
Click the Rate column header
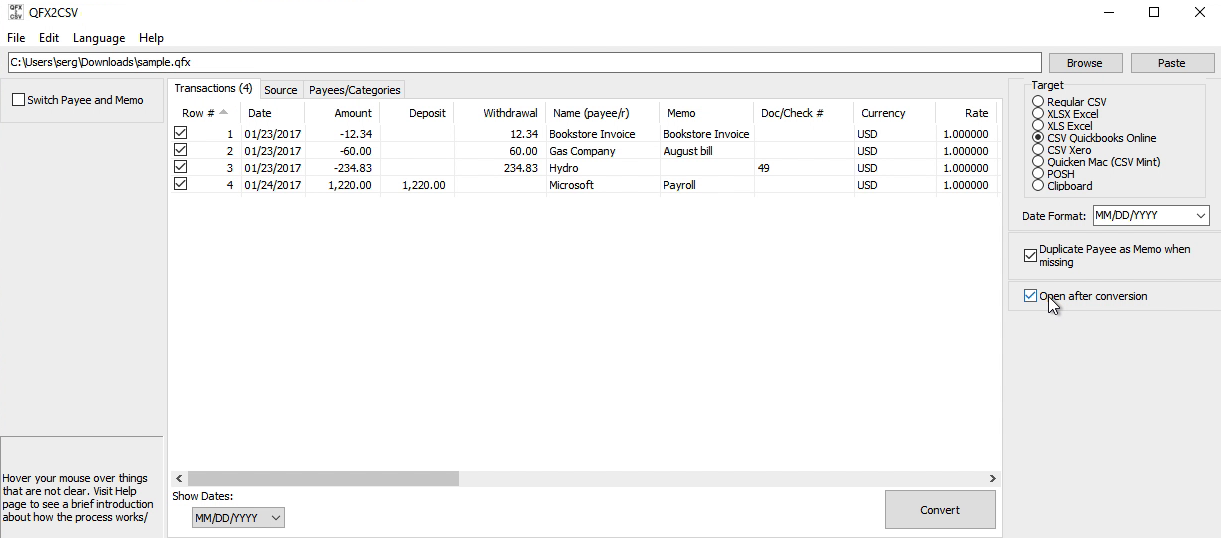tap(966, 113)
